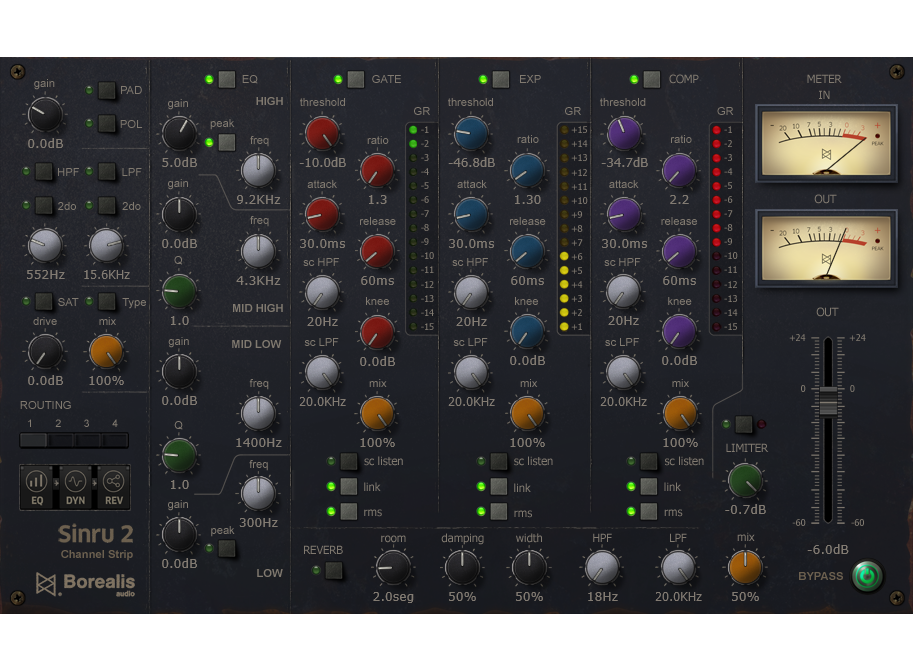Toggle the HIGH band peak switch
The image size is (913, 671).
(227, 142)
